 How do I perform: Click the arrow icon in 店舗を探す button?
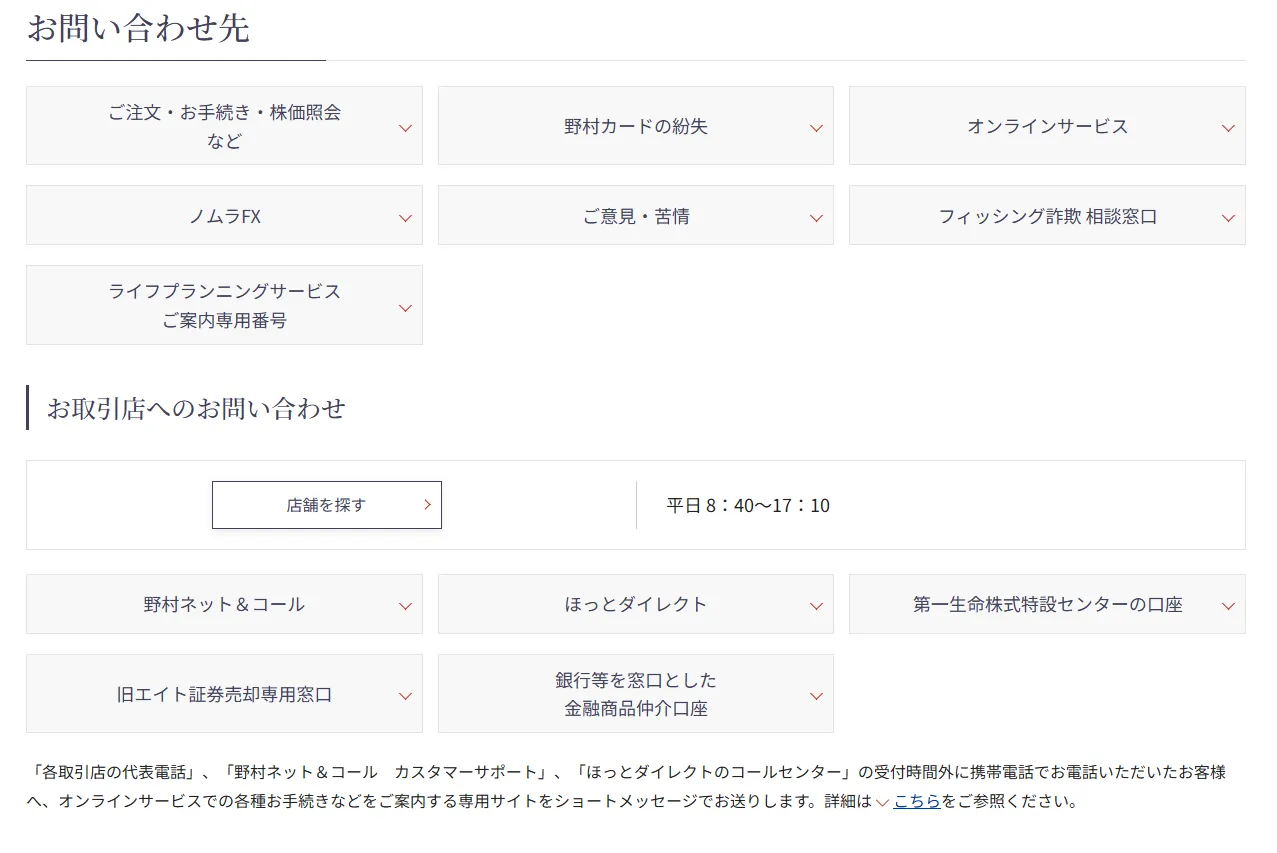tap(427, 505)
